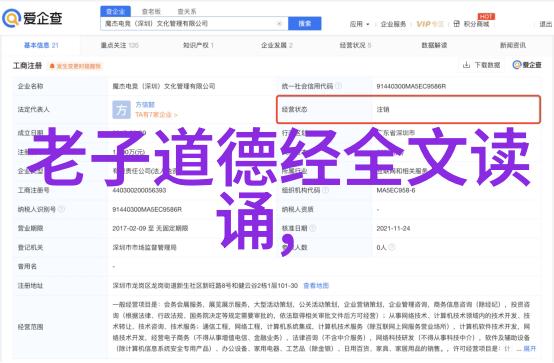Click help icon next to 组织机构代码

point(325,190)
